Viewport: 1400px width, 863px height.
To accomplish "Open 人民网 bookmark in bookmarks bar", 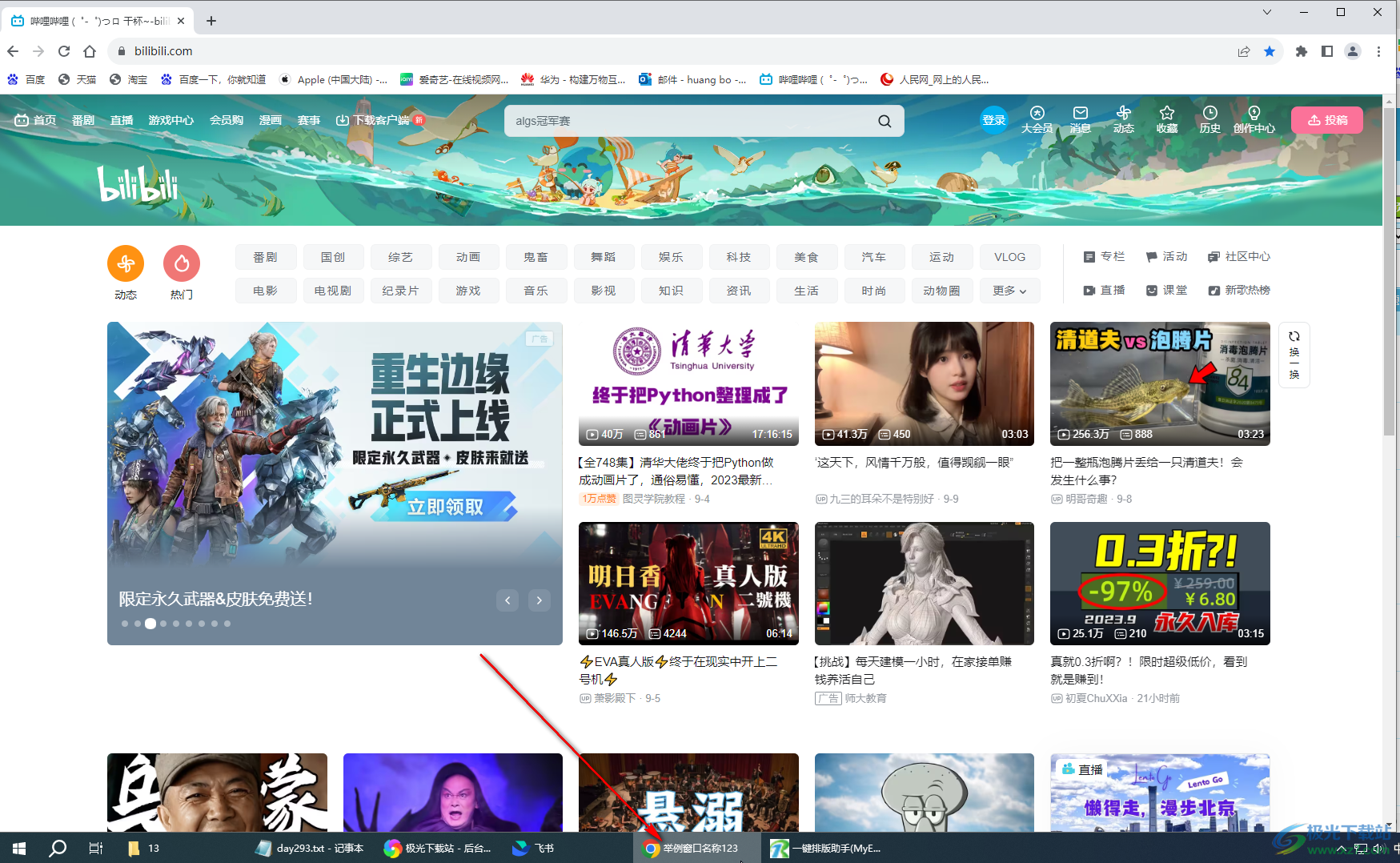I will (934, 79).
